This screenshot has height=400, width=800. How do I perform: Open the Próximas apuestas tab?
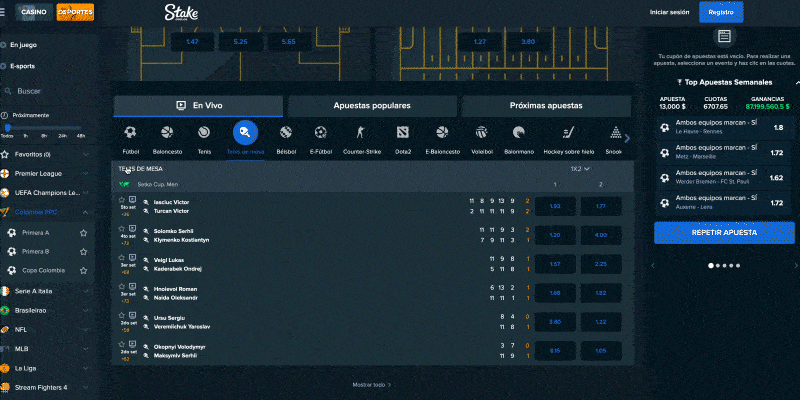click(545, 105)
